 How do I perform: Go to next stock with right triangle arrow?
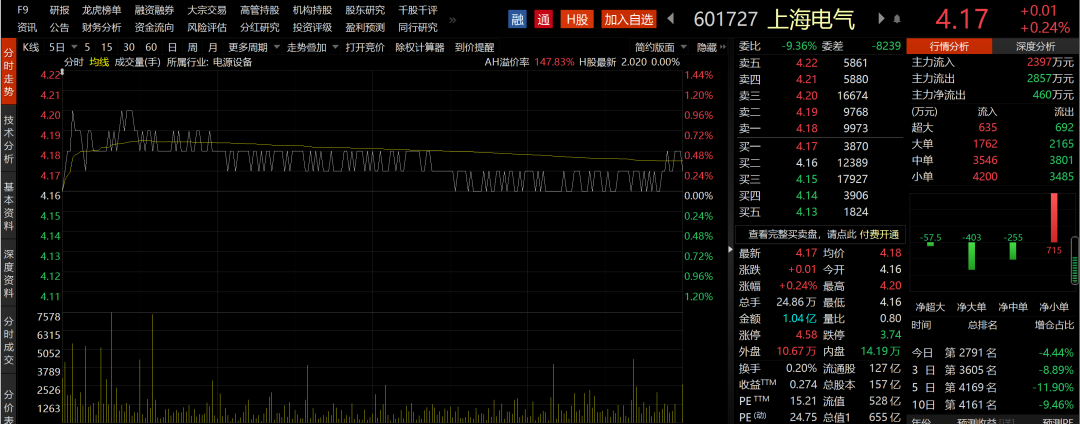point(881,19)
